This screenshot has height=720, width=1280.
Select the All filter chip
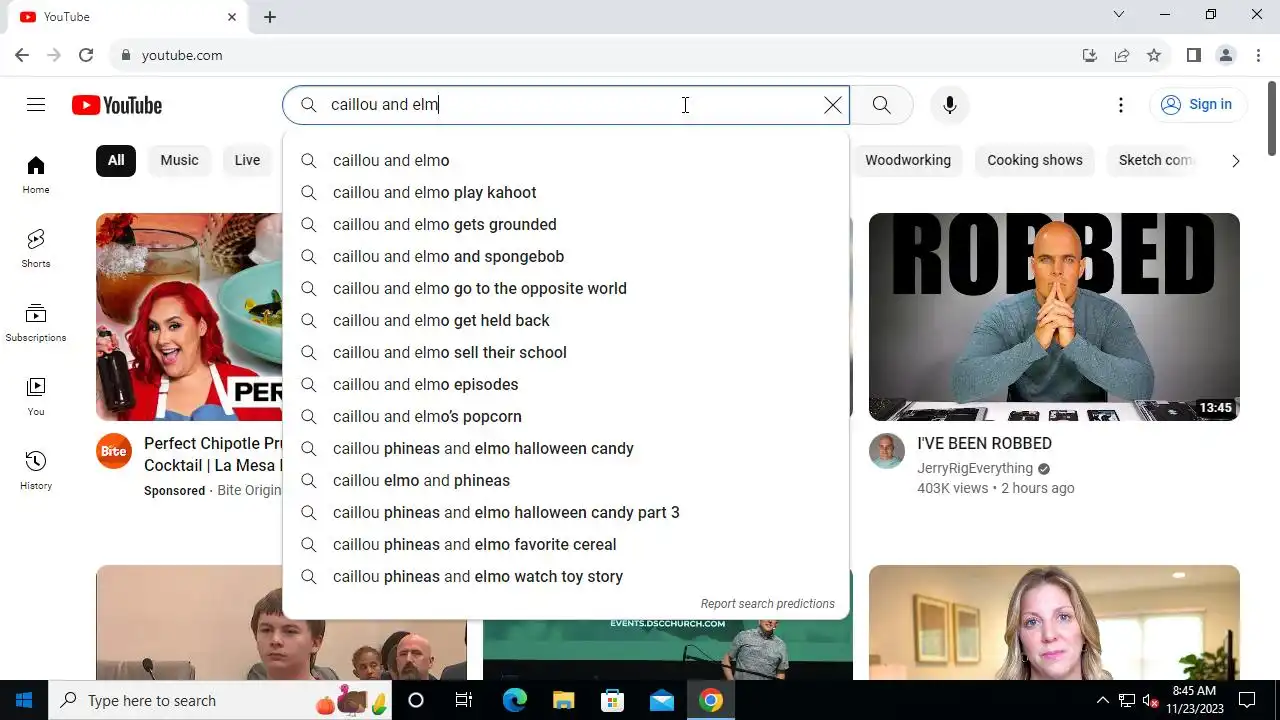(x=116, y=160)
